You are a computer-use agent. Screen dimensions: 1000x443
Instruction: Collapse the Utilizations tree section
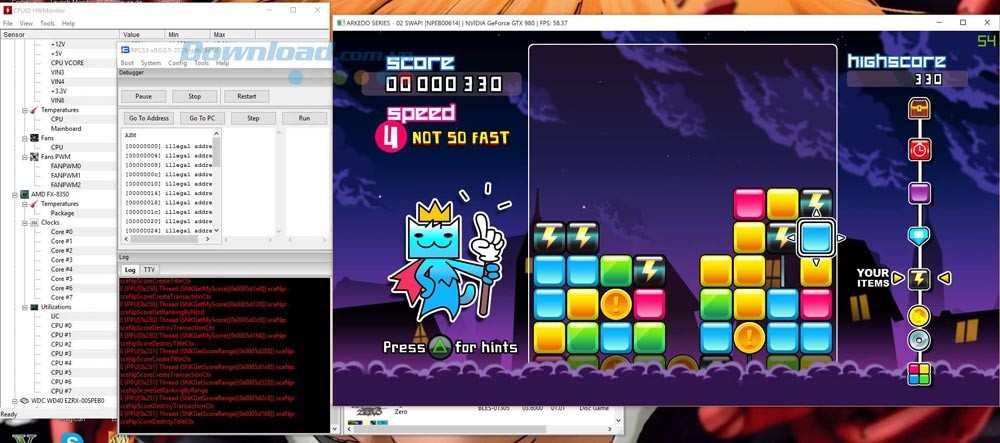tap(24, 307)
